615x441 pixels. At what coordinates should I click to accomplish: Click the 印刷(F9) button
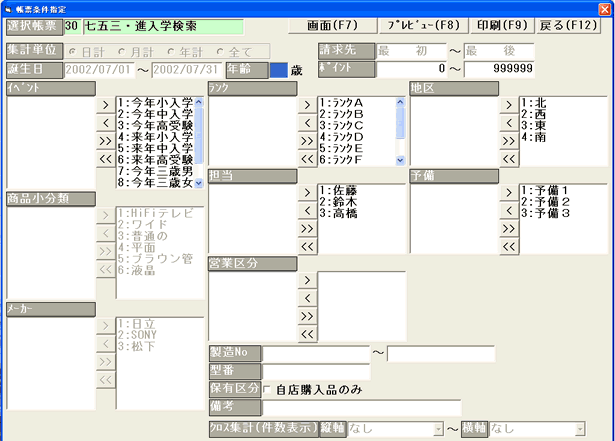503,23
